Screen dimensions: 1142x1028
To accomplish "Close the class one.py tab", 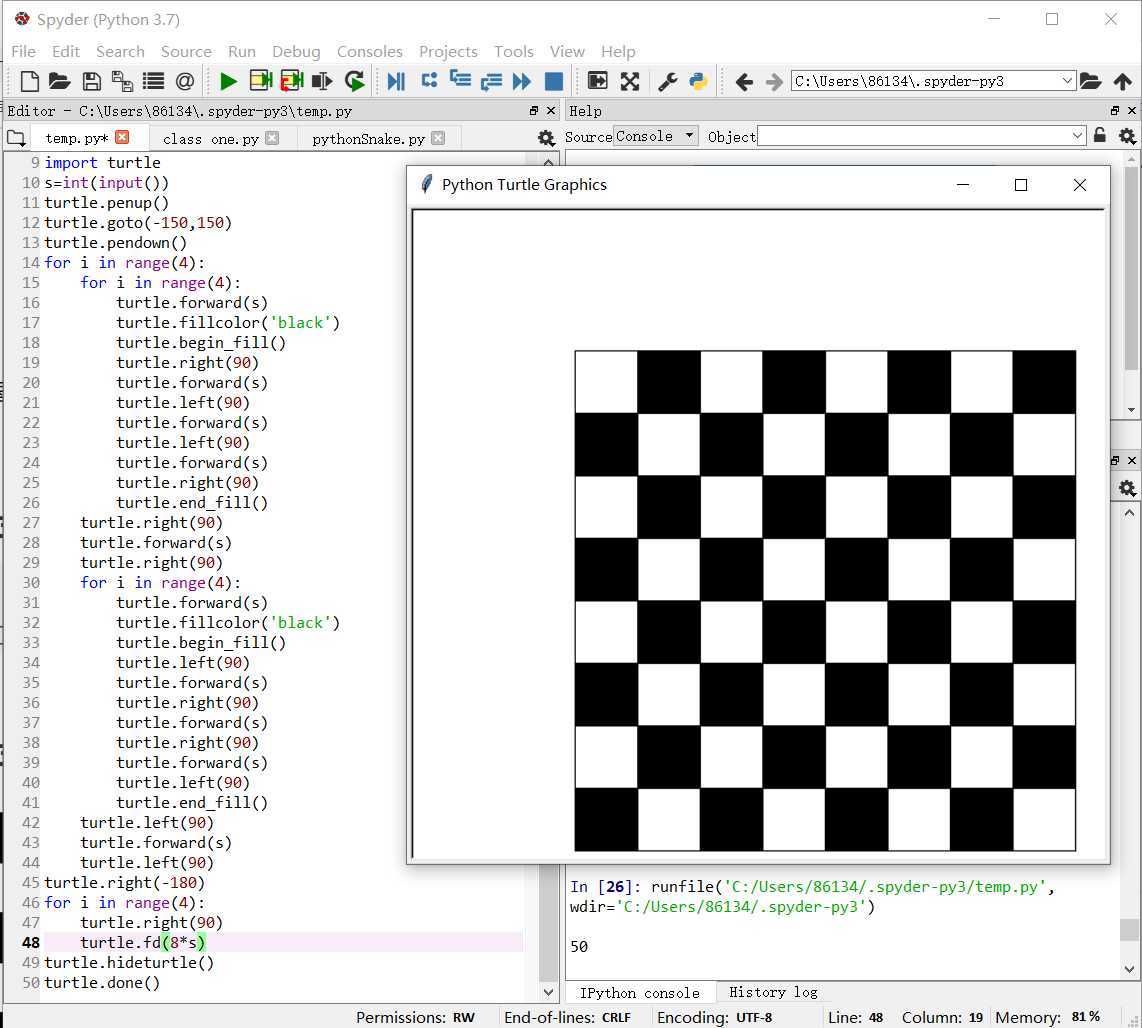I will tap(272, 138).
